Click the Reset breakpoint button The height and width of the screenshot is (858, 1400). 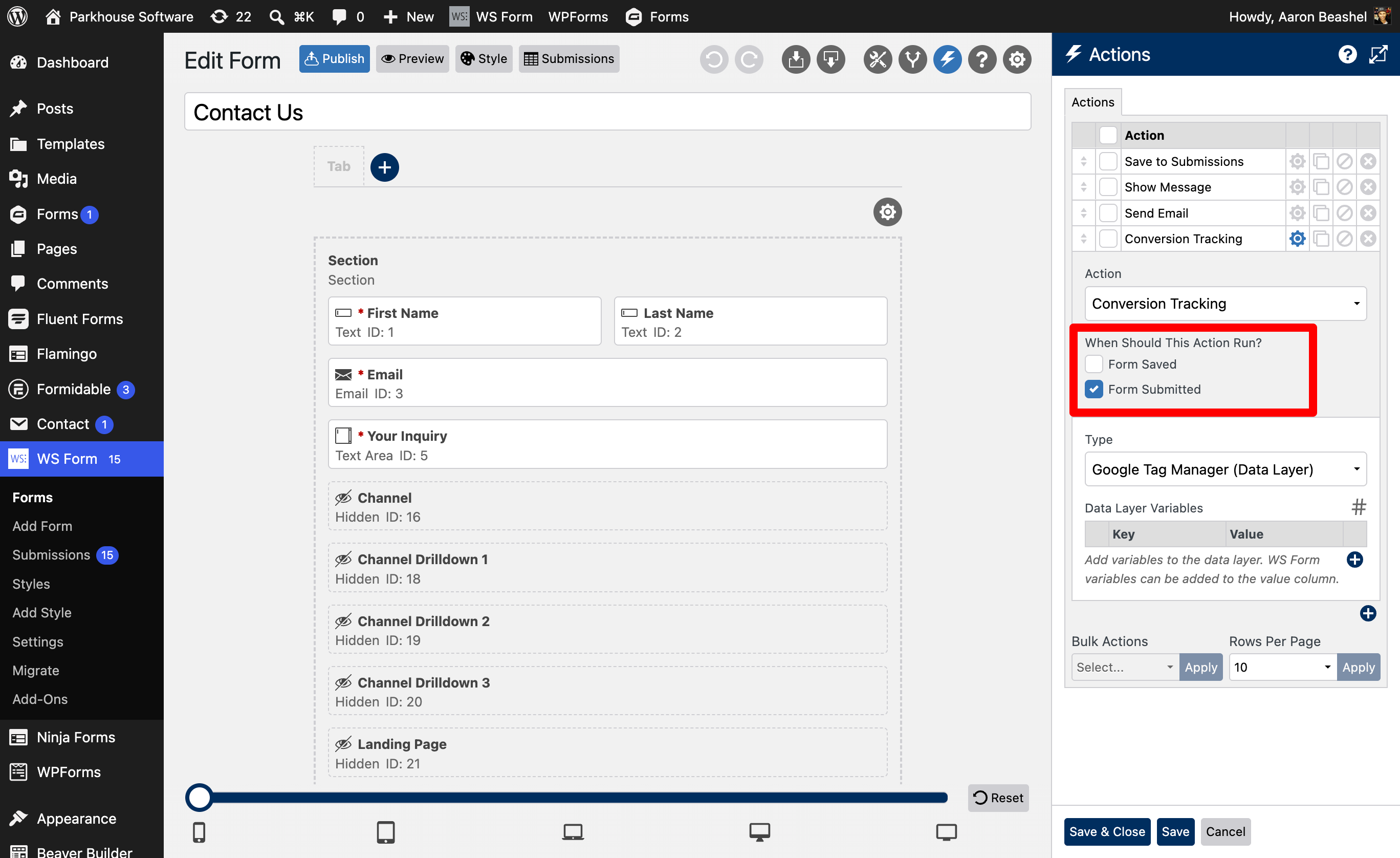(x=998, y=798)
